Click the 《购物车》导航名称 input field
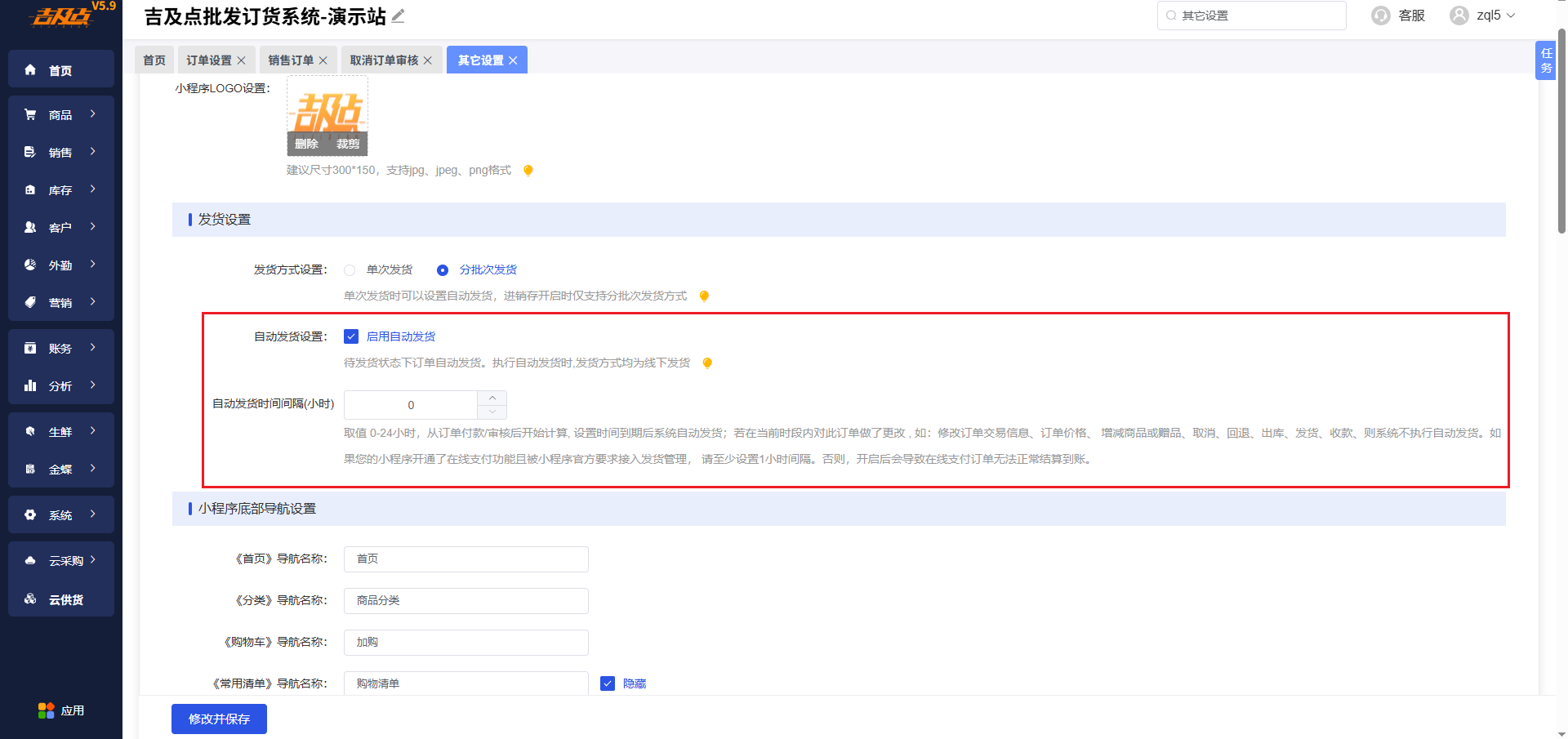The width and height of the screenshot is (1568, 739). pos(466,642)
